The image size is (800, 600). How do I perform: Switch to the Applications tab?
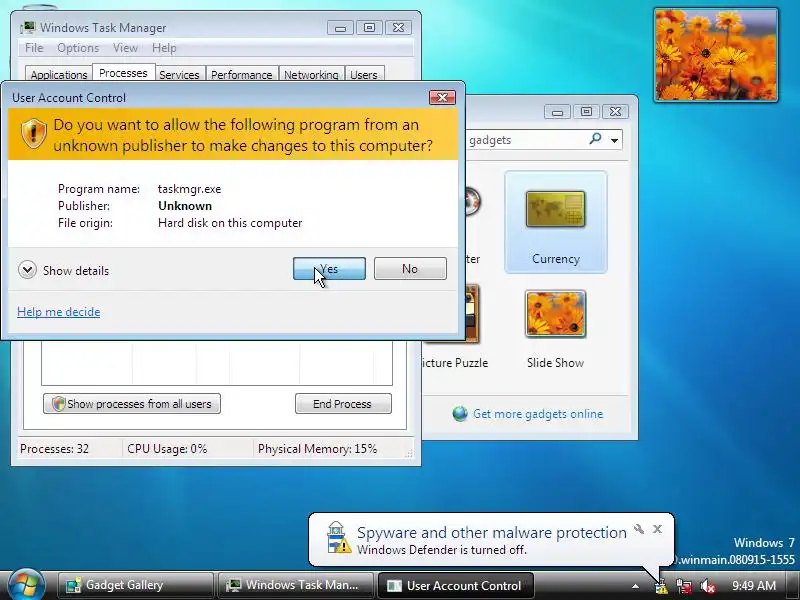(x=59, y=74)
